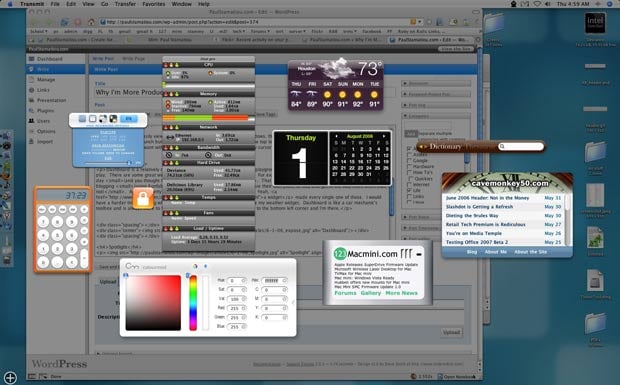Click the Intel desktop icon
Screen dimensions: 620x385
[595, 23]
